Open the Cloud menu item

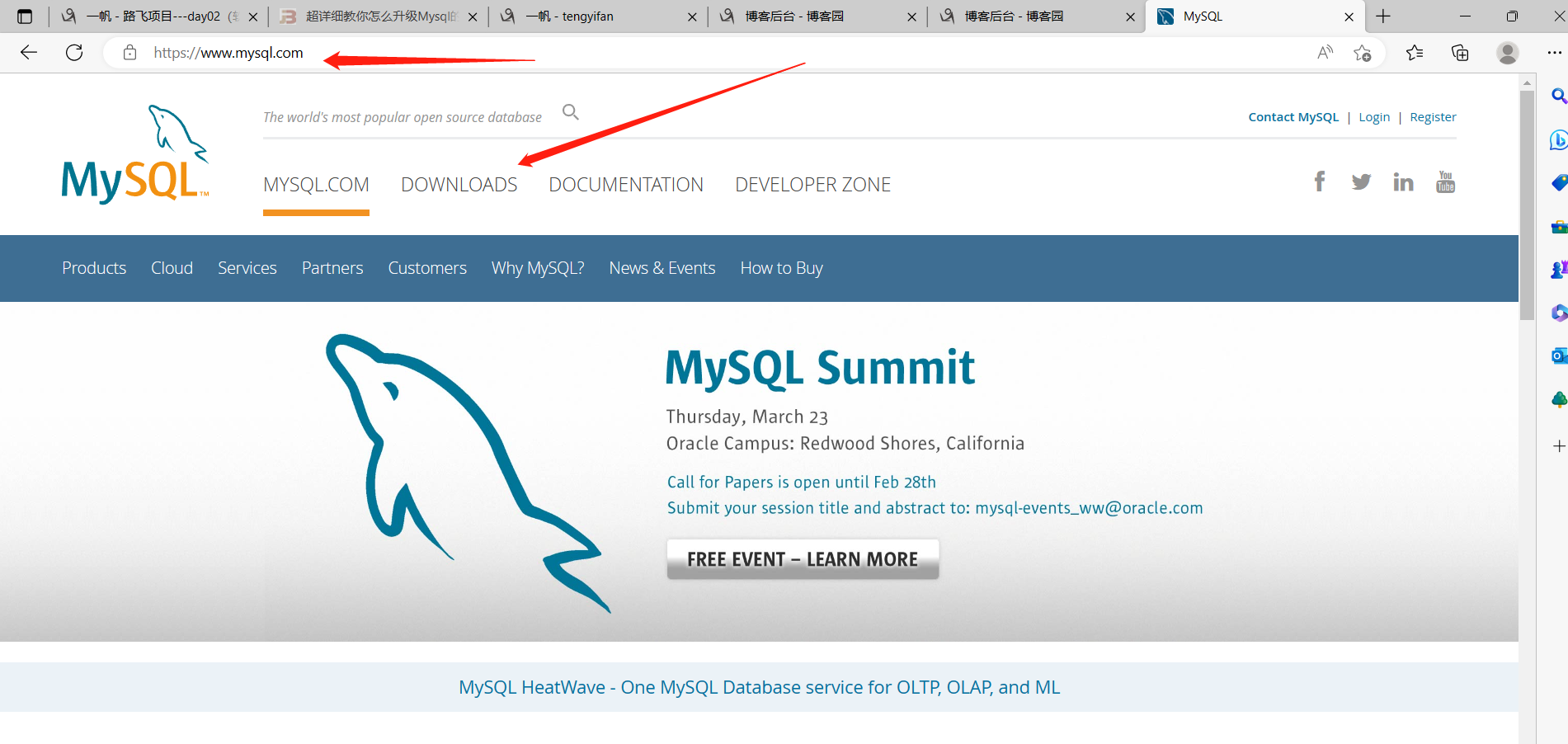point(172,268)
